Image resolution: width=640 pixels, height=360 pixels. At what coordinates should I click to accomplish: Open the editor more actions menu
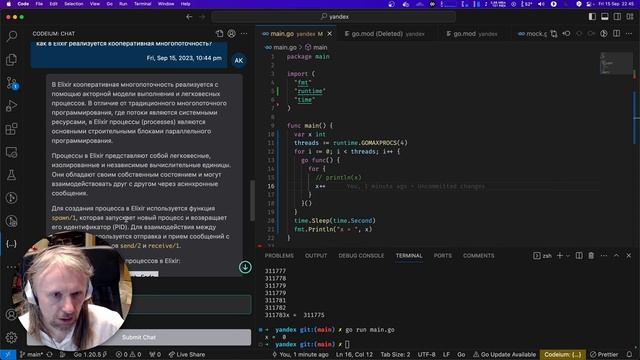click(629, 33)
